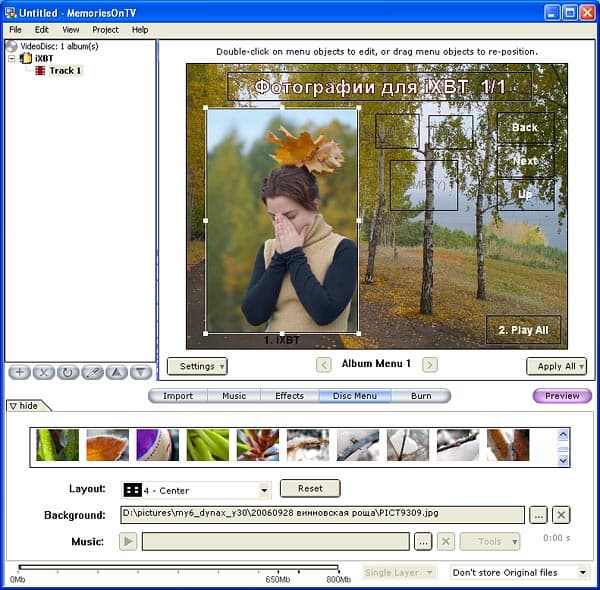Click the Music file path field
This screenshot has width=600, height=590.
click(x=276, y=541)
